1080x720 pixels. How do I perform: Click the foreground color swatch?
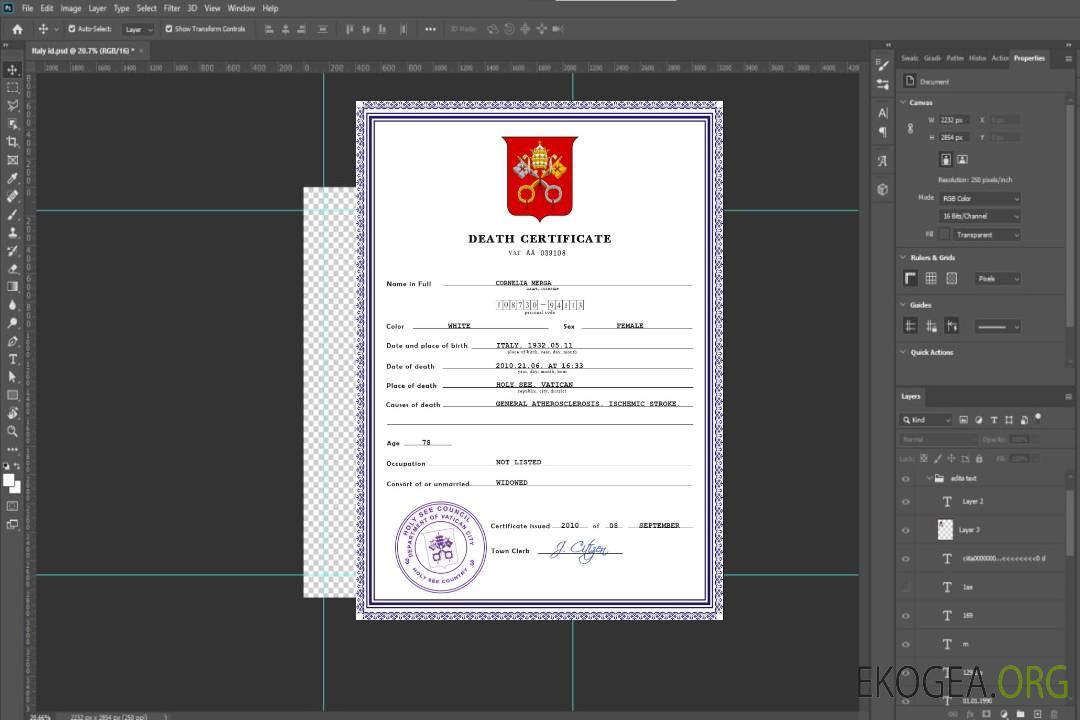[x=9, y=480]
